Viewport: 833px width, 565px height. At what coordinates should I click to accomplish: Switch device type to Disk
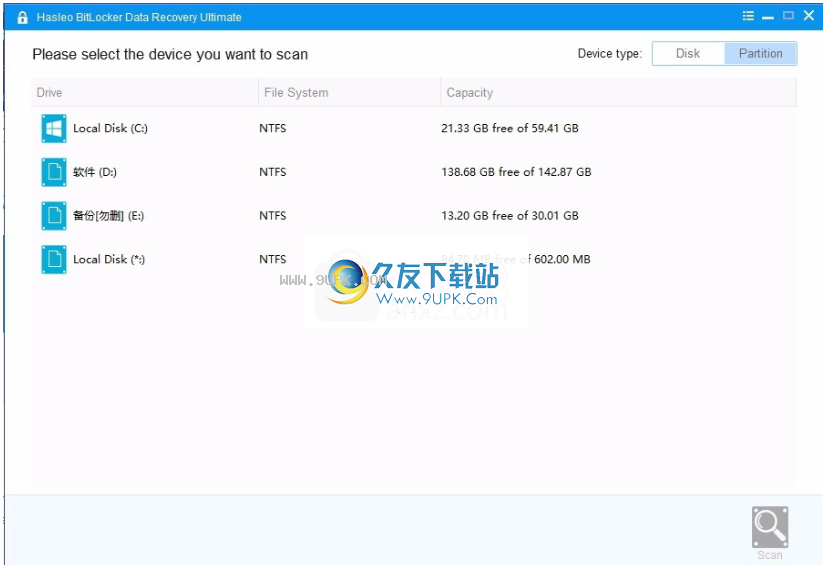click(x=688, y=54)
